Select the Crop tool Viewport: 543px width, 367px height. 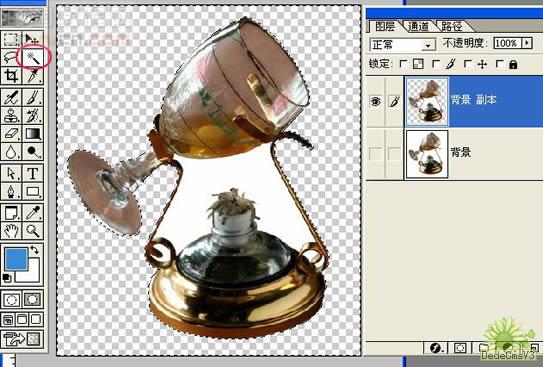[x=11, y=75]
